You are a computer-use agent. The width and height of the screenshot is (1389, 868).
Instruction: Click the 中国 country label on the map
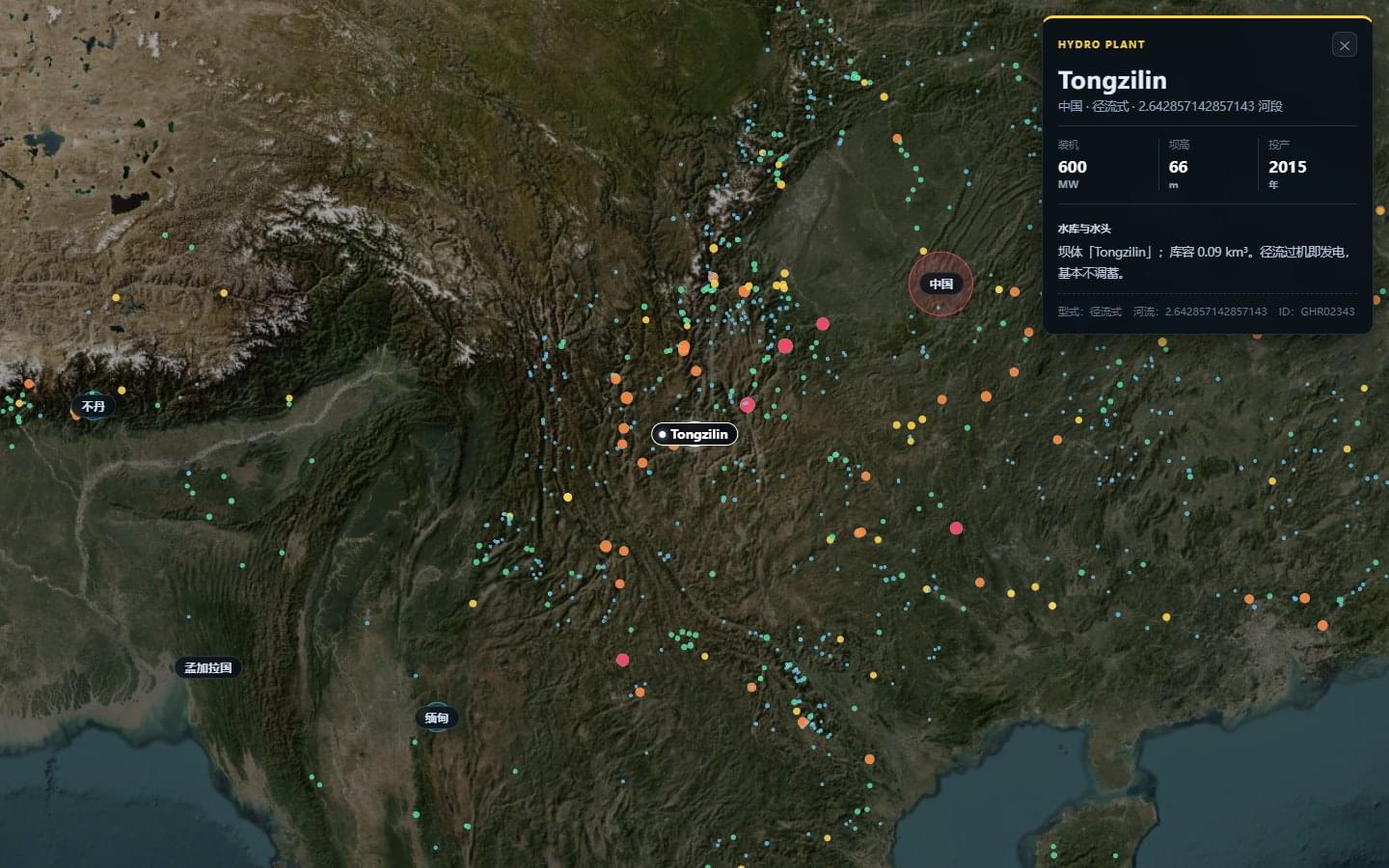click(x=940, y=284)
